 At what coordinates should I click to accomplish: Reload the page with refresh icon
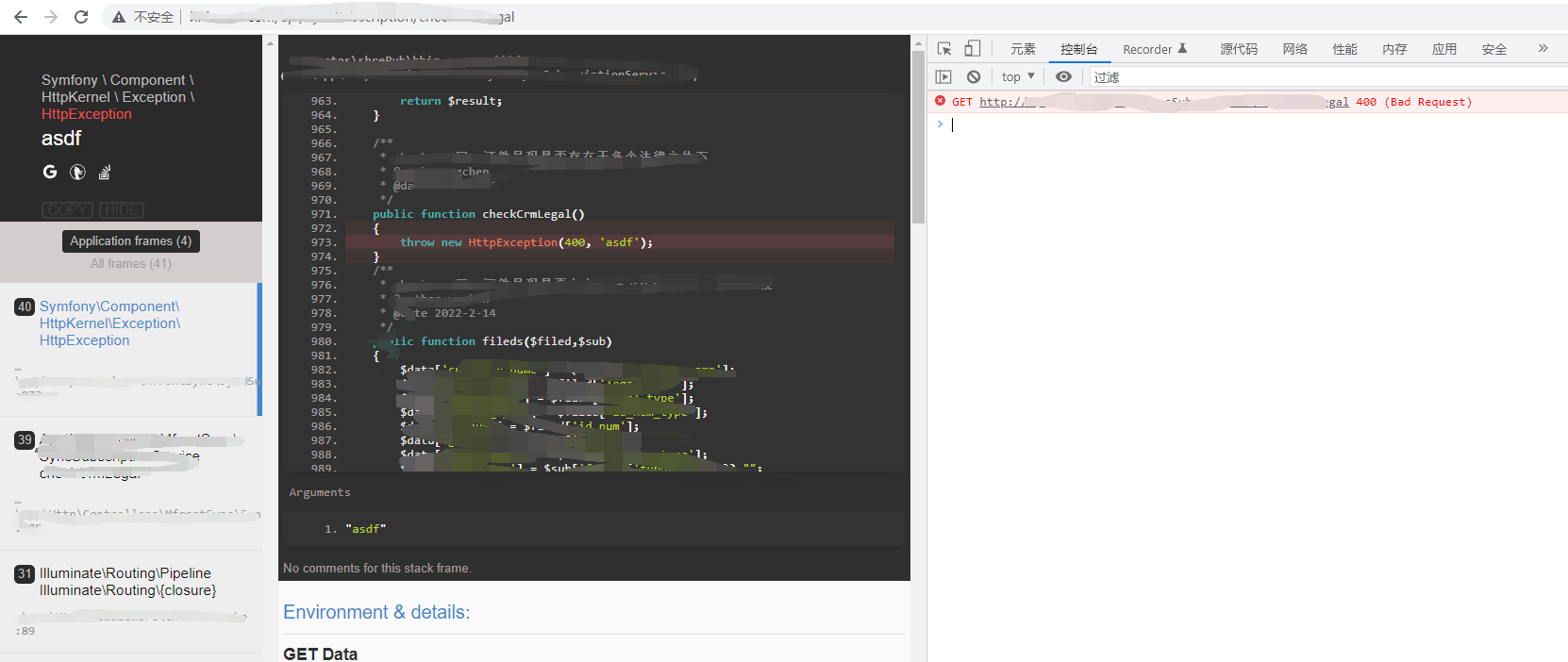pyautogui.click(x=81, y=17)
